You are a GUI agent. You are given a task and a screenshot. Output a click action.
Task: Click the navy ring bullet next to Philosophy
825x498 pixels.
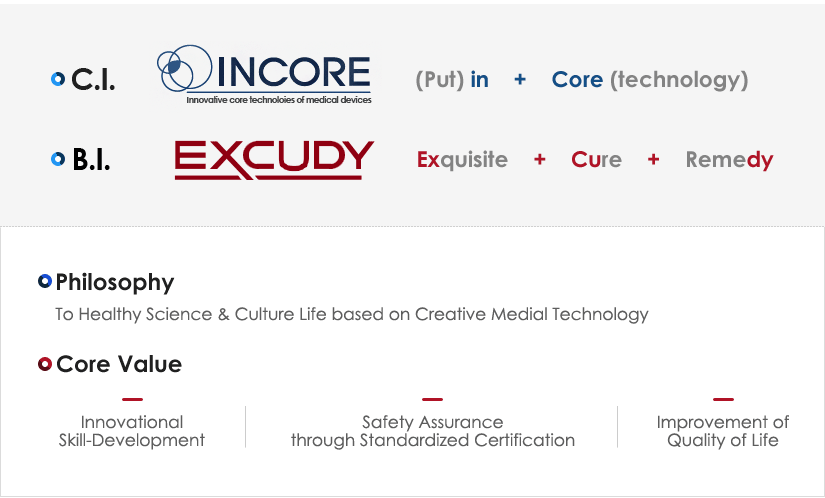[45, 281]
